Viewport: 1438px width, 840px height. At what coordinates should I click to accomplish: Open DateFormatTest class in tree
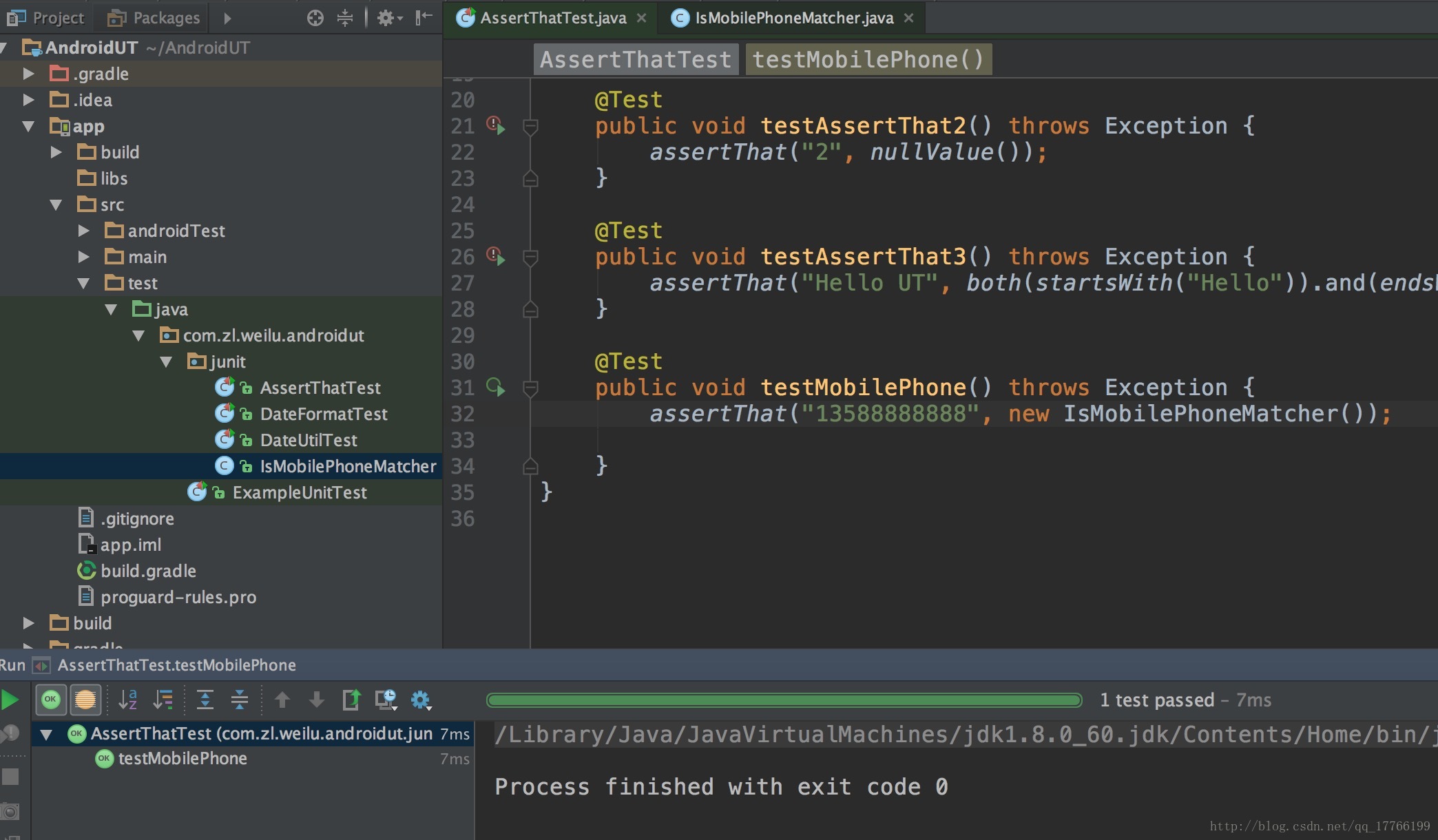click(x=323, y=414)
